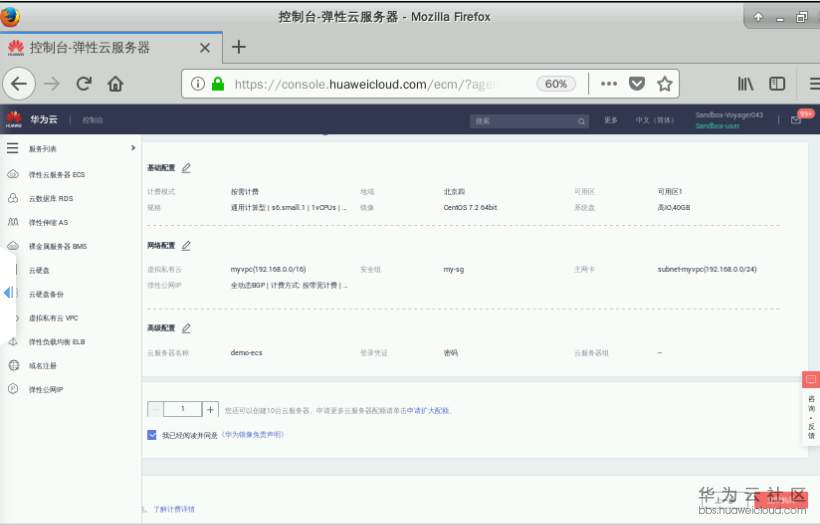
Task: Select 弹性伸缩 AS in sidebar
Action: tap(48, 223)
